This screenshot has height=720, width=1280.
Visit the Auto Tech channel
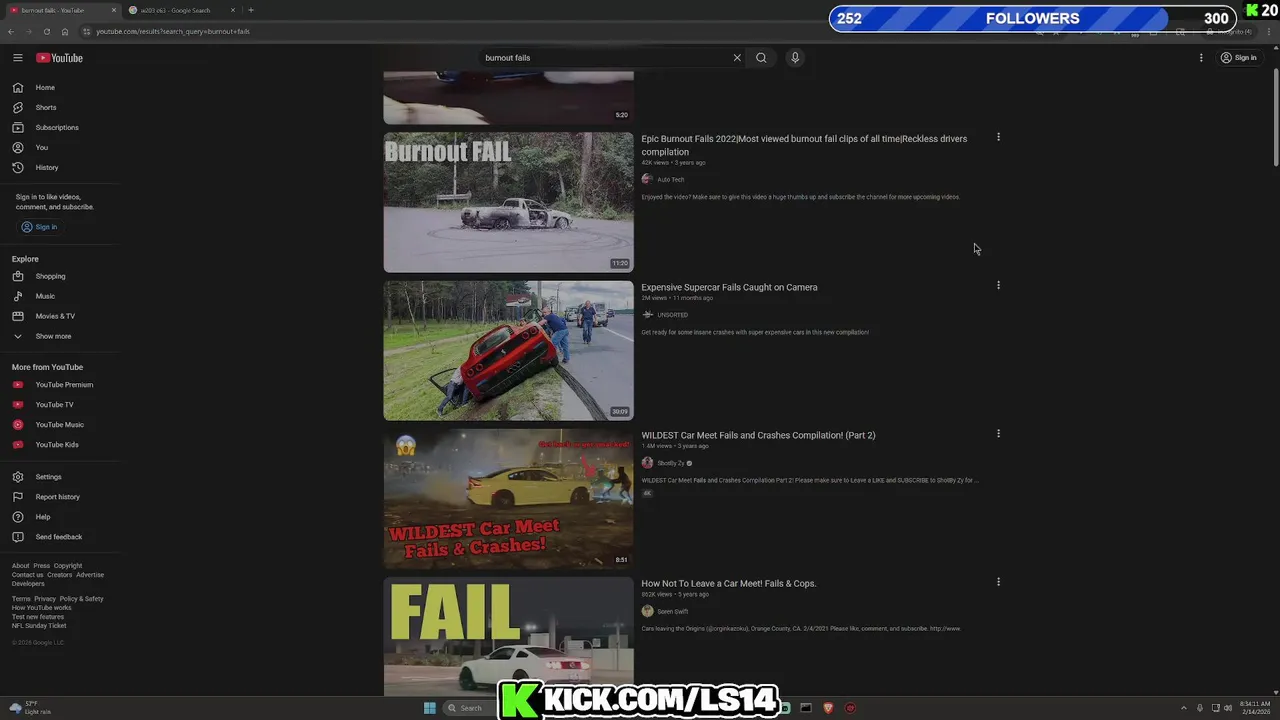pyautogui.click(x=670, y=180)
